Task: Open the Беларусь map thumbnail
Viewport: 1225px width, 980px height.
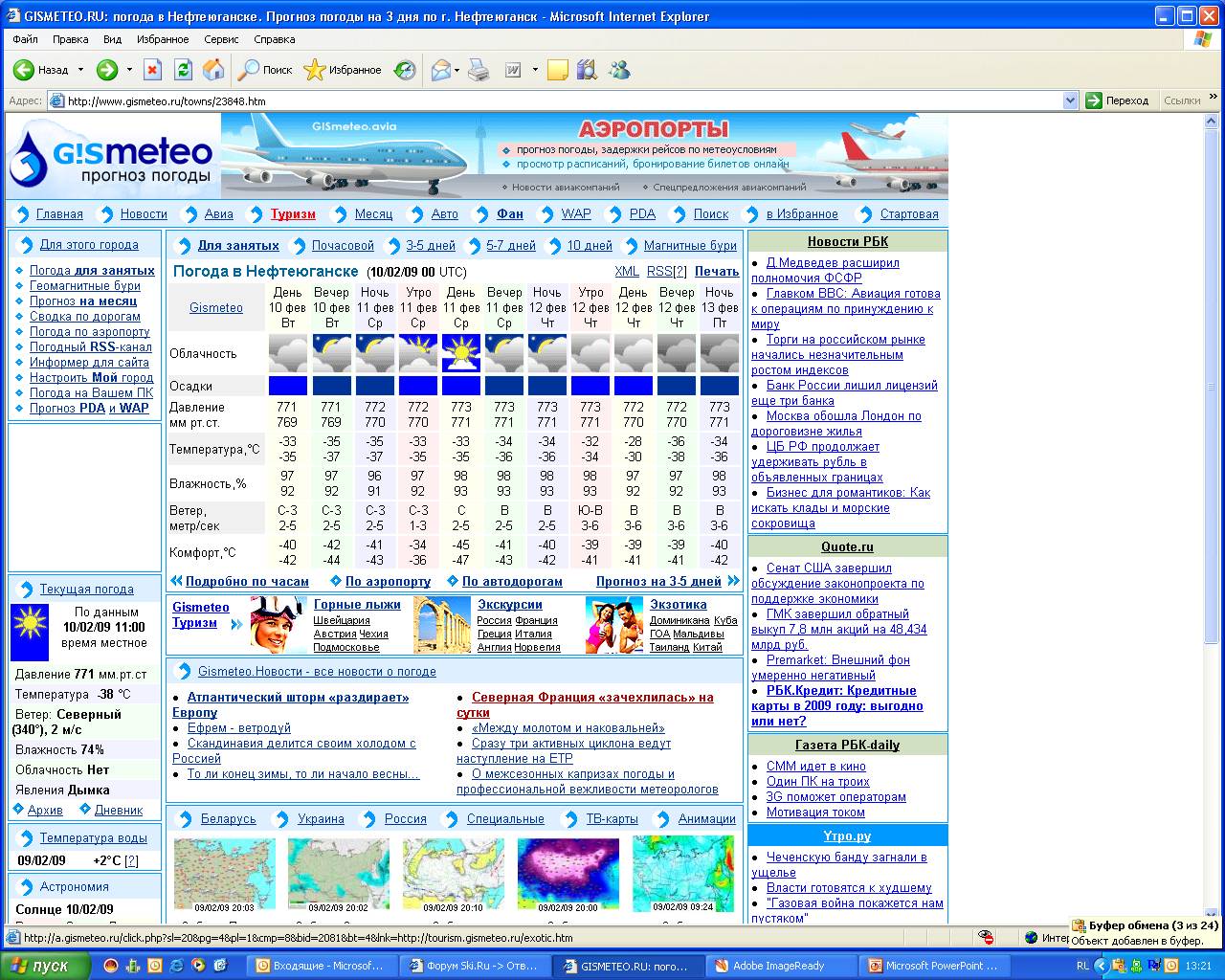Action: coord(225,874)
